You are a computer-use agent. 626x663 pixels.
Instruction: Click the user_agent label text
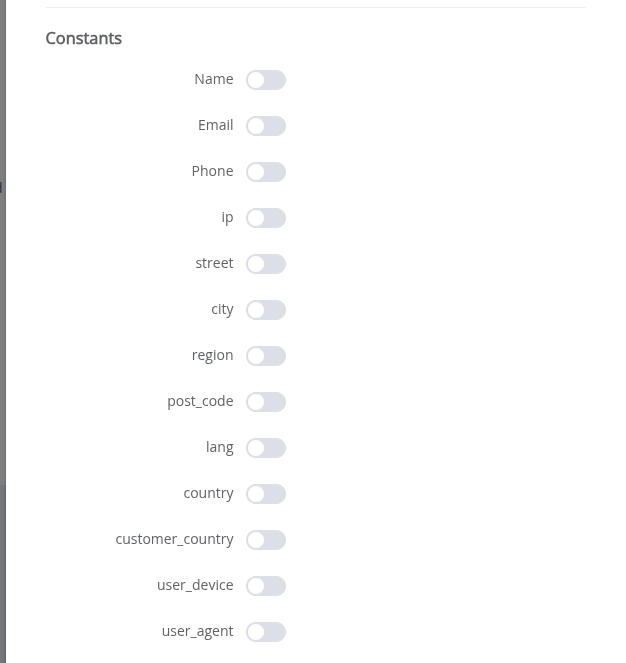[197, 631]
